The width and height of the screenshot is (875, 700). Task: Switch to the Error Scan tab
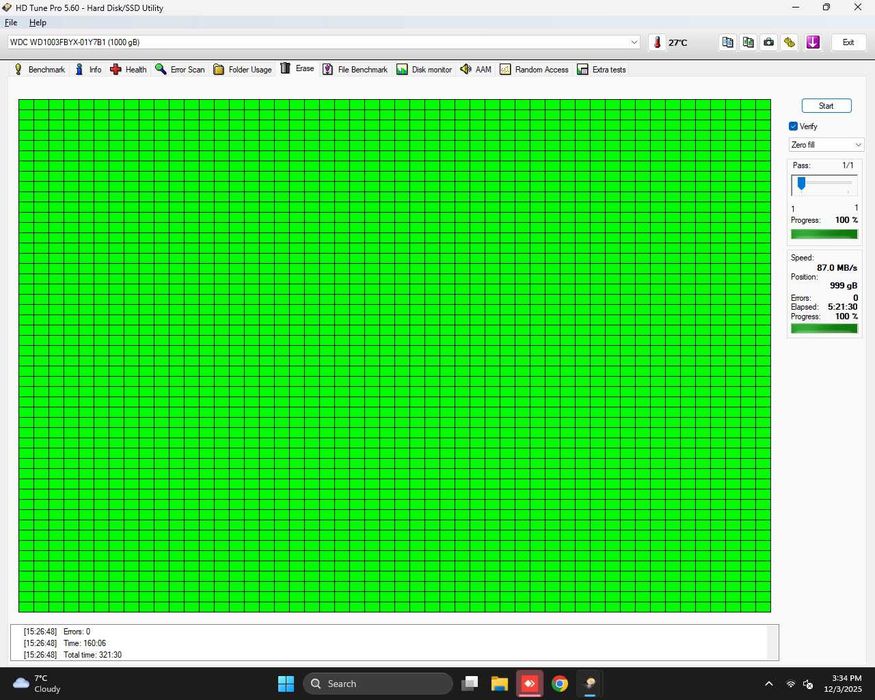pyautogui.click(x=180, y=69)
